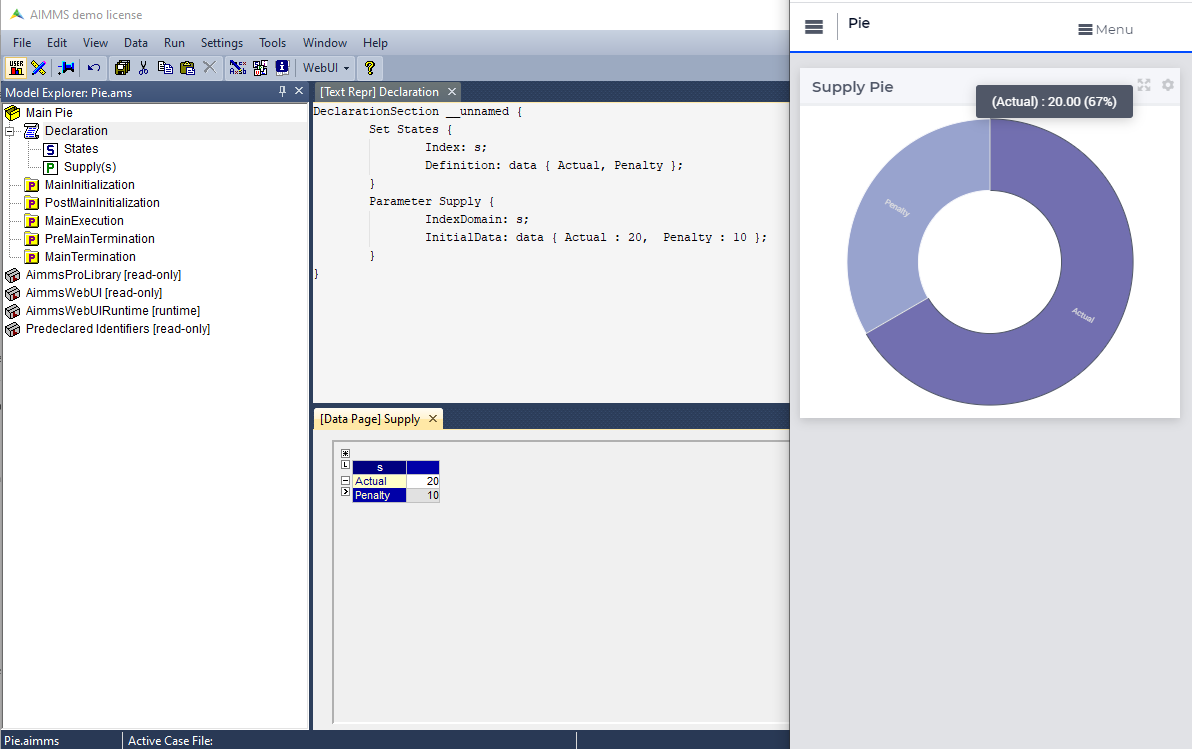The width and height of the screenshot is (1192, 749).
Task: Click the small asterisk box on data page
Action: pyautogui.click(x=345, y=453)
